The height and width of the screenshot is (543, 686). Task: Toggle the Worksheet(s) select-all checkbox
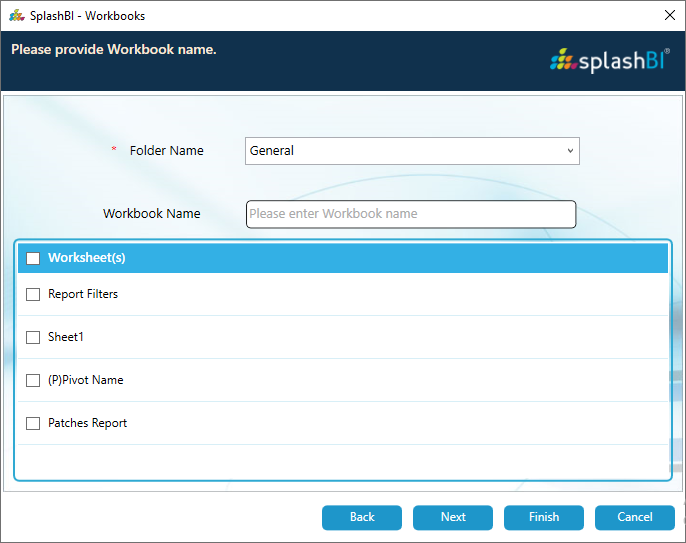point(33,258)
